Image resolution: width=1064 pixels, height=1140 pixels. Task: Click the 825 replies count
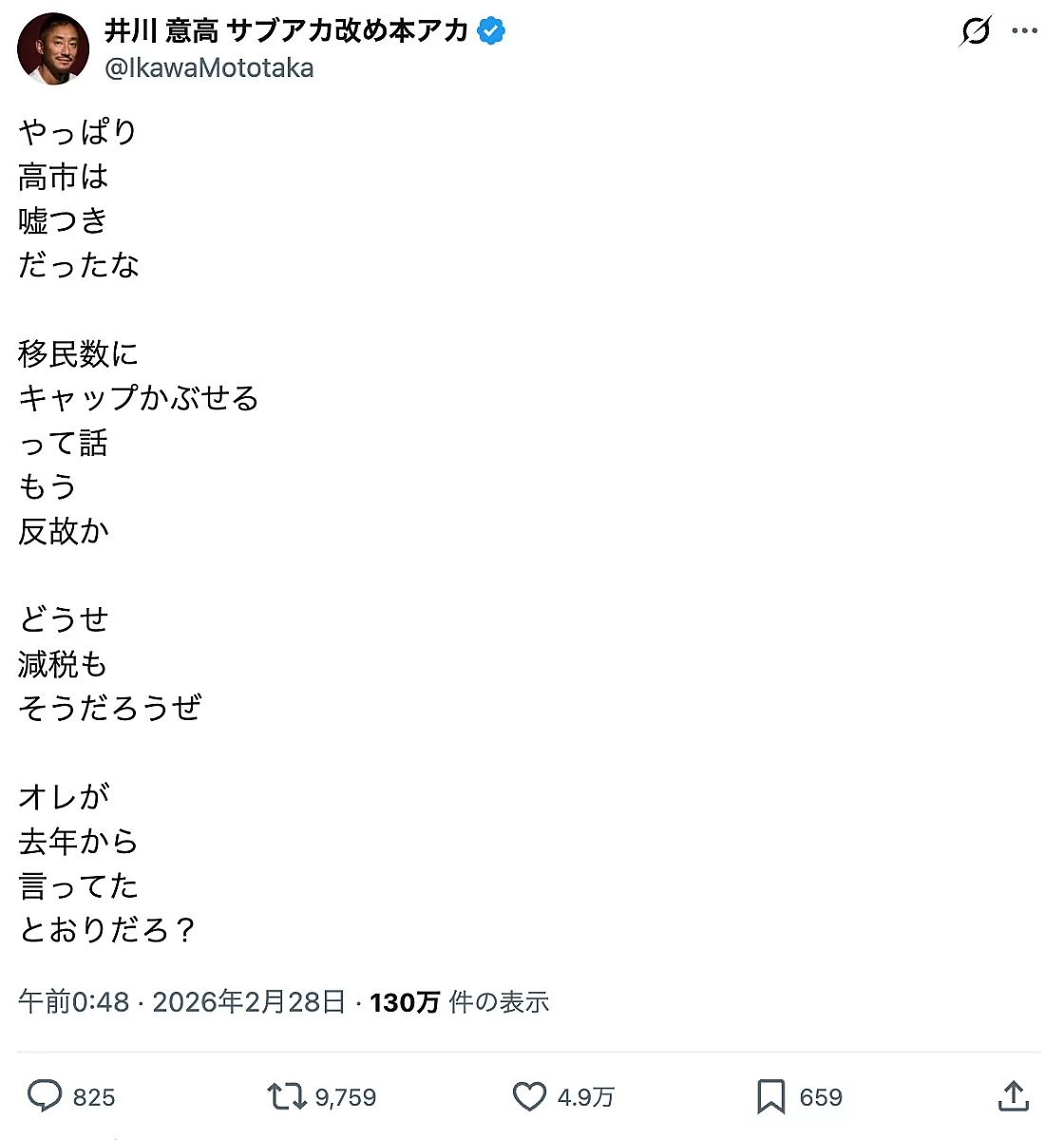coord(94,1098)
